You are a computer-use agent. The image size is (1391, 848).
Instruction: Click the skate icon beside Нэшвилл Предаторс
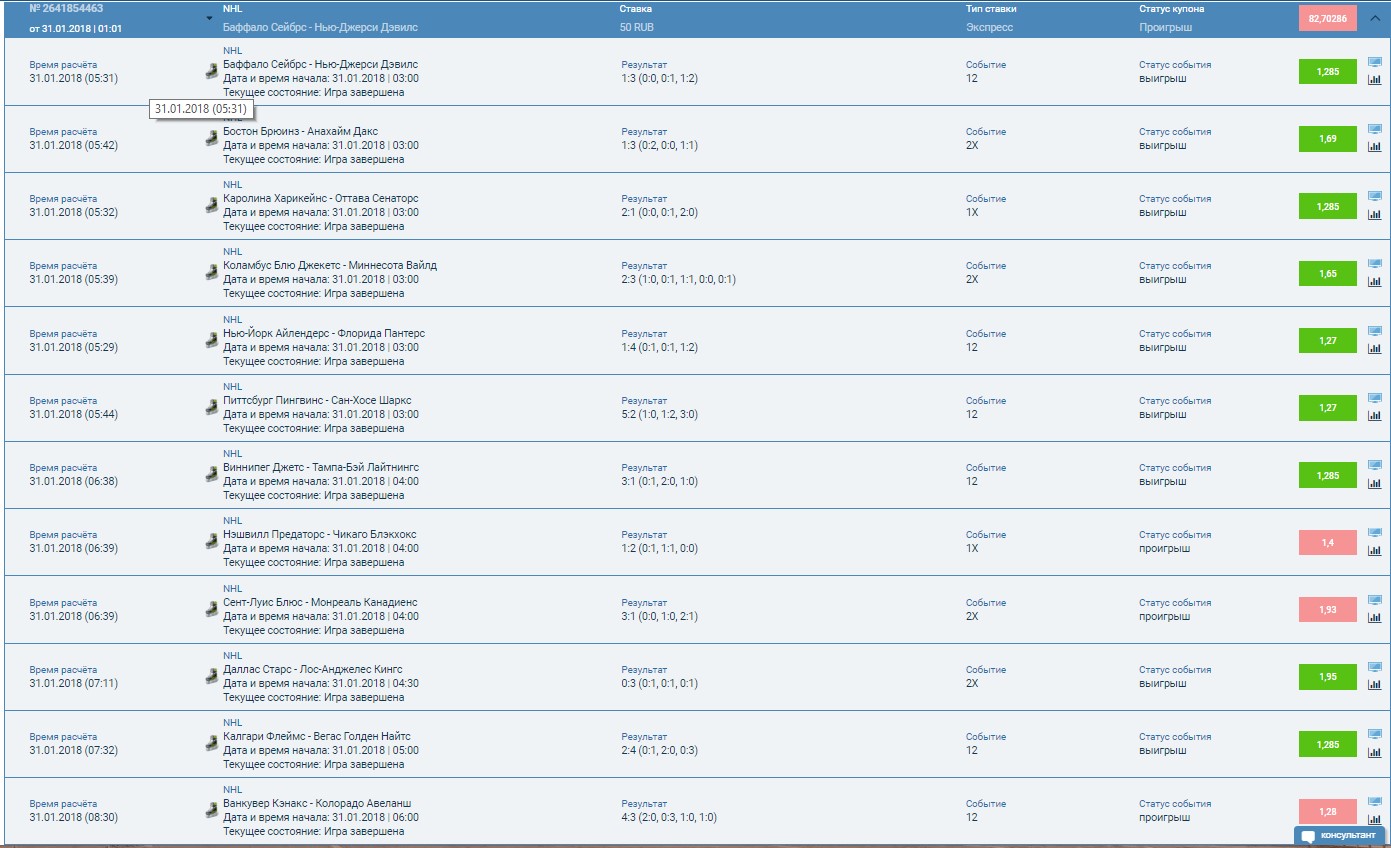tap(211, 541)
